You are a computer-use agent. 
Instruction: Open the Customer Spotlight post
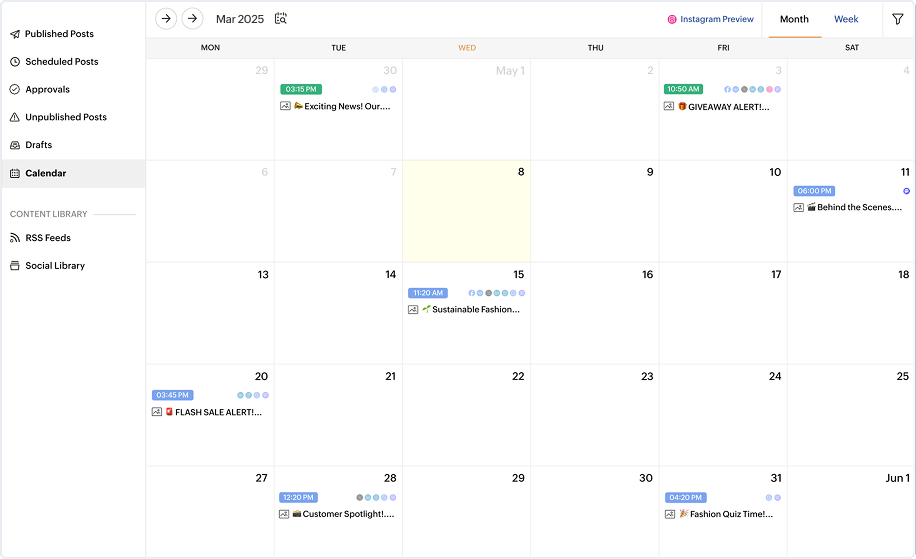click(x=344, y=514)
